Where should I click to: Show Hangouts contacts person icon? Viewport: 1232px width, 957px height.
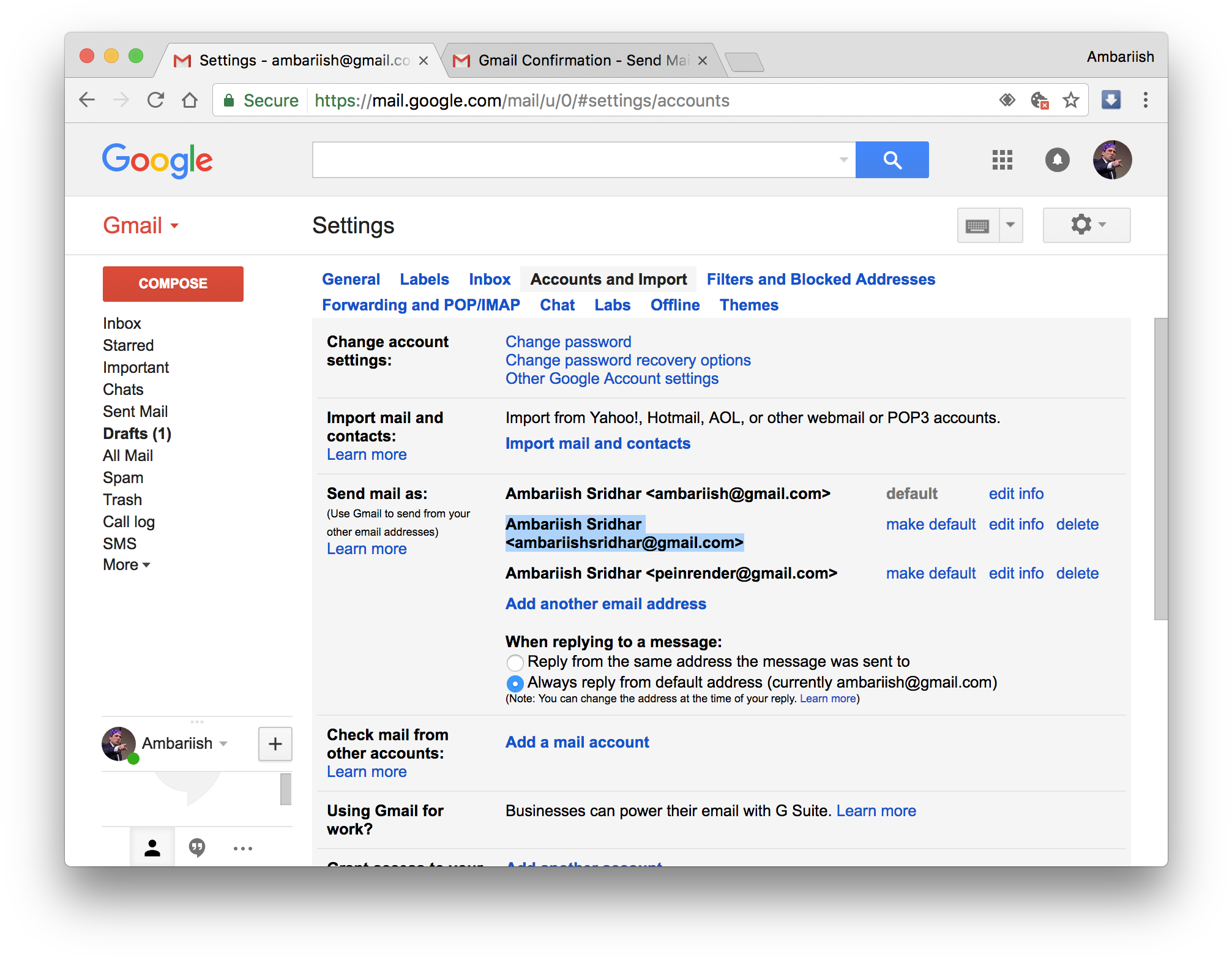click(x=152, y=847)
